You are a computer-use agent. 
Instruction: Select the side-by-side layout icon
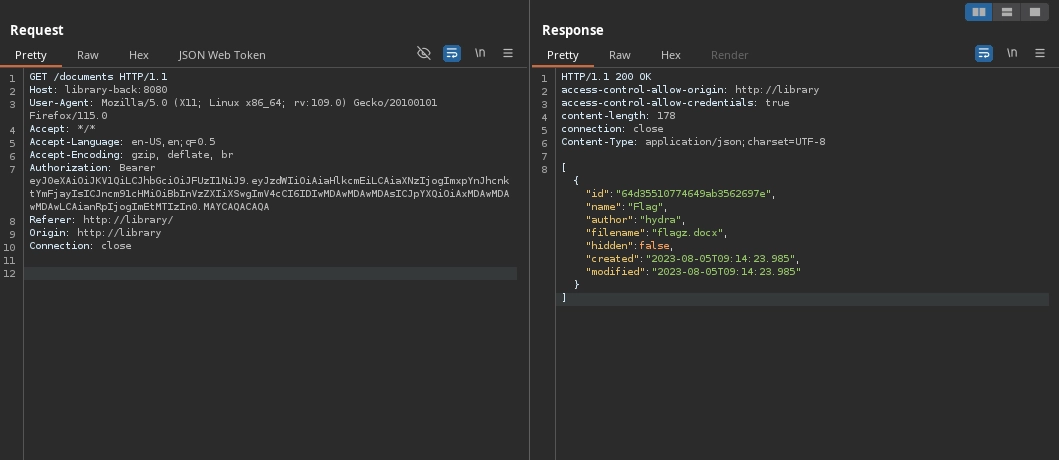[x=978, y=12]
